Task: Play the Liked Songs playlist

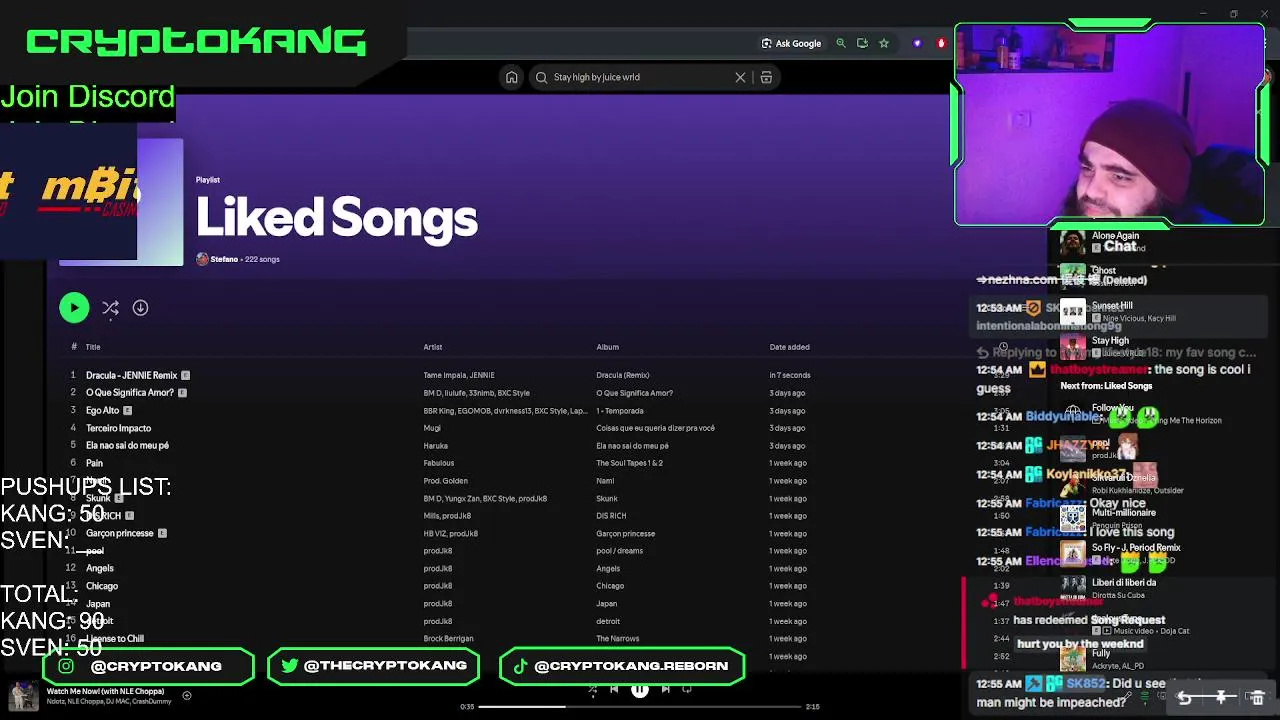Action: pyautogui.click(x=74, y=308)
